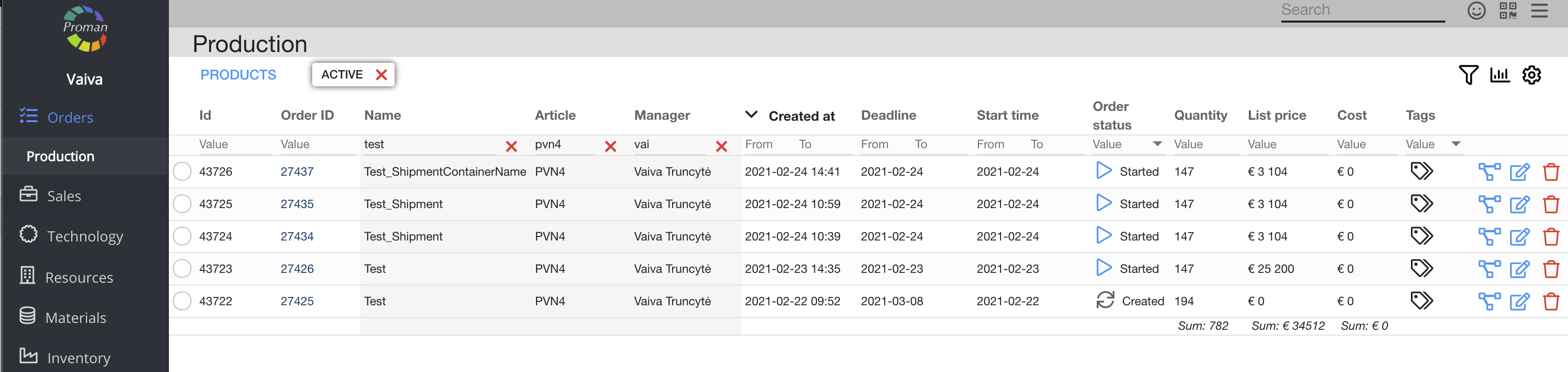
Task: Open Sales in the sidebar menu
Action: coord(64,196)
